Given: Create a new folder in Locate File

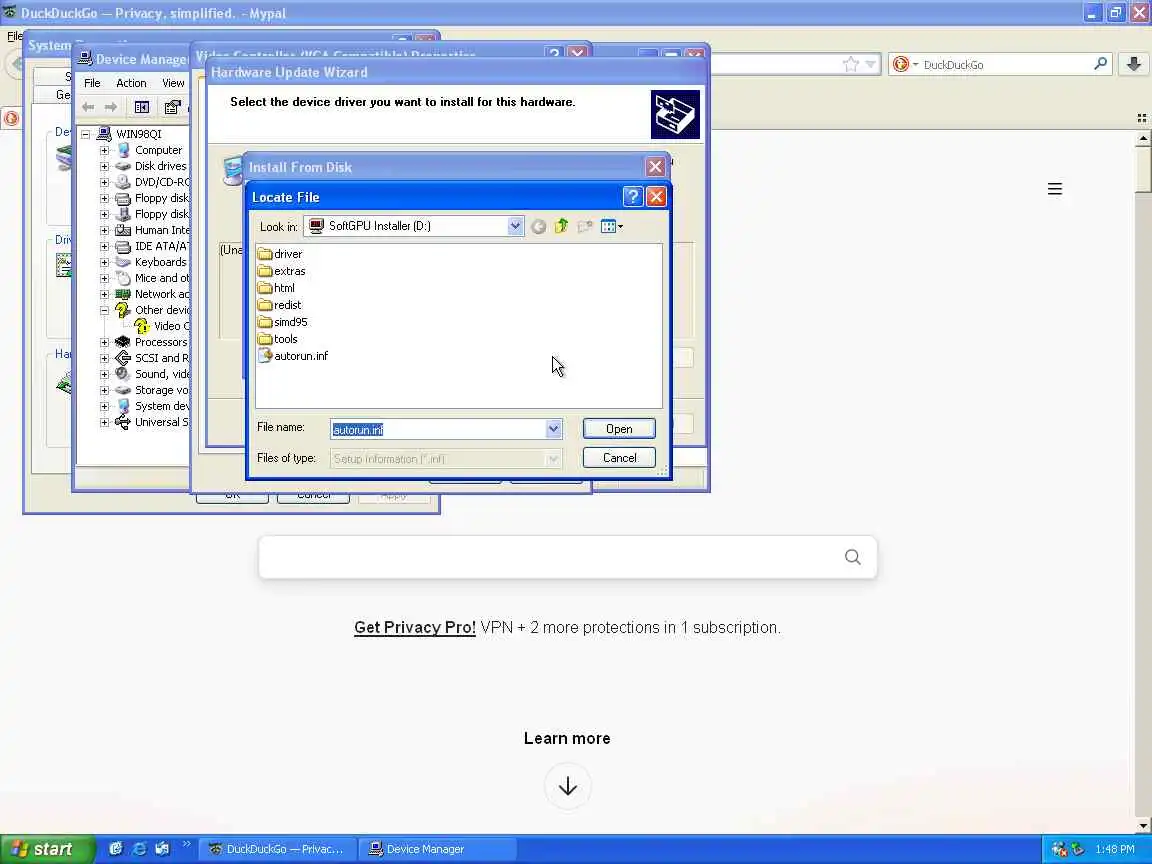Looking at the screenshot, I should coord(585,226).
